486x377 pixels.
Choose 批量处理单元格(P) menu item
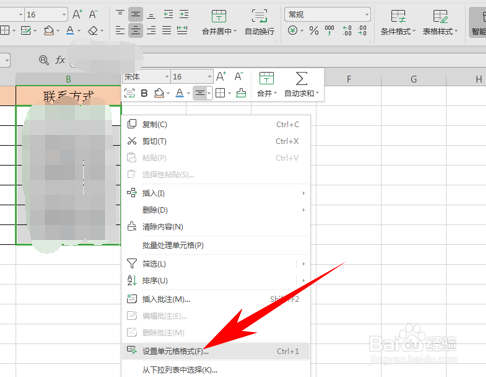pyautogui.click(x=216, y=245)
